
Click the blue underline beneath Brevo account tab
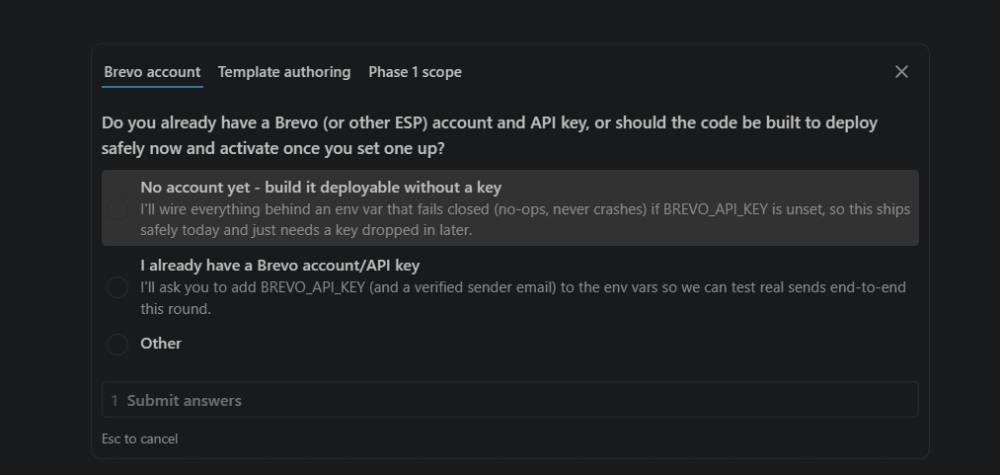152,87
